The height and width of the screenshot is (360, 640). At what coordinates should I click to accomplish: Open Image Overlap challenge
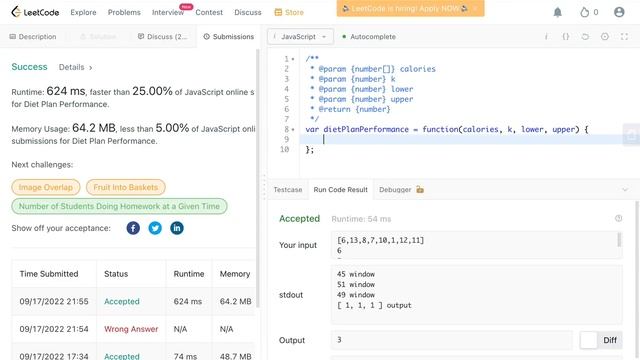[46, 187]
